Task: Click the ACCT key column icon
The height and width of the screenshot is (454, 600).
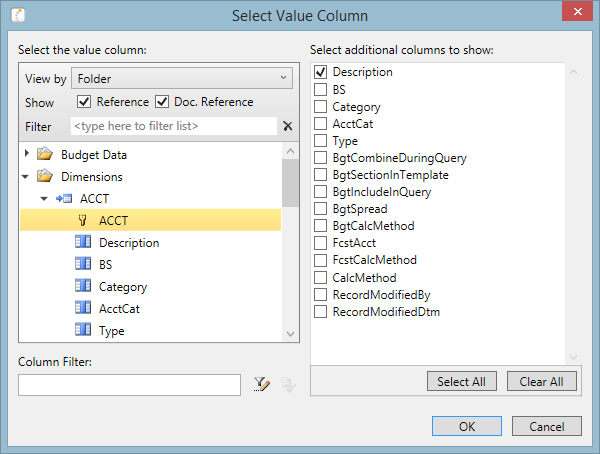Action: pos(84,221)
